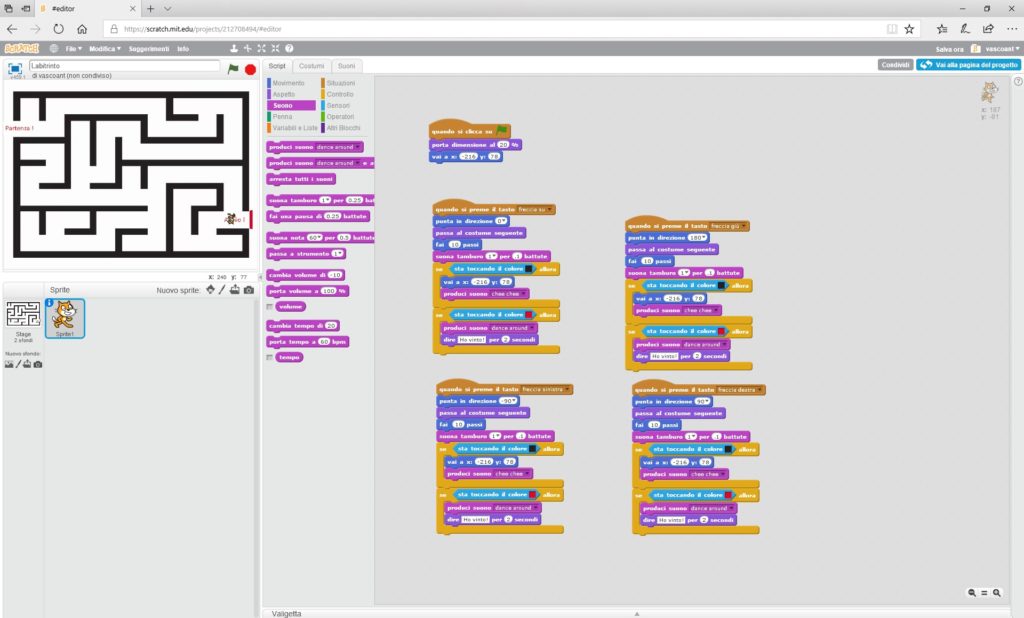Open instrument dropdown on 'passa a strumento' block

pos(340,253)
